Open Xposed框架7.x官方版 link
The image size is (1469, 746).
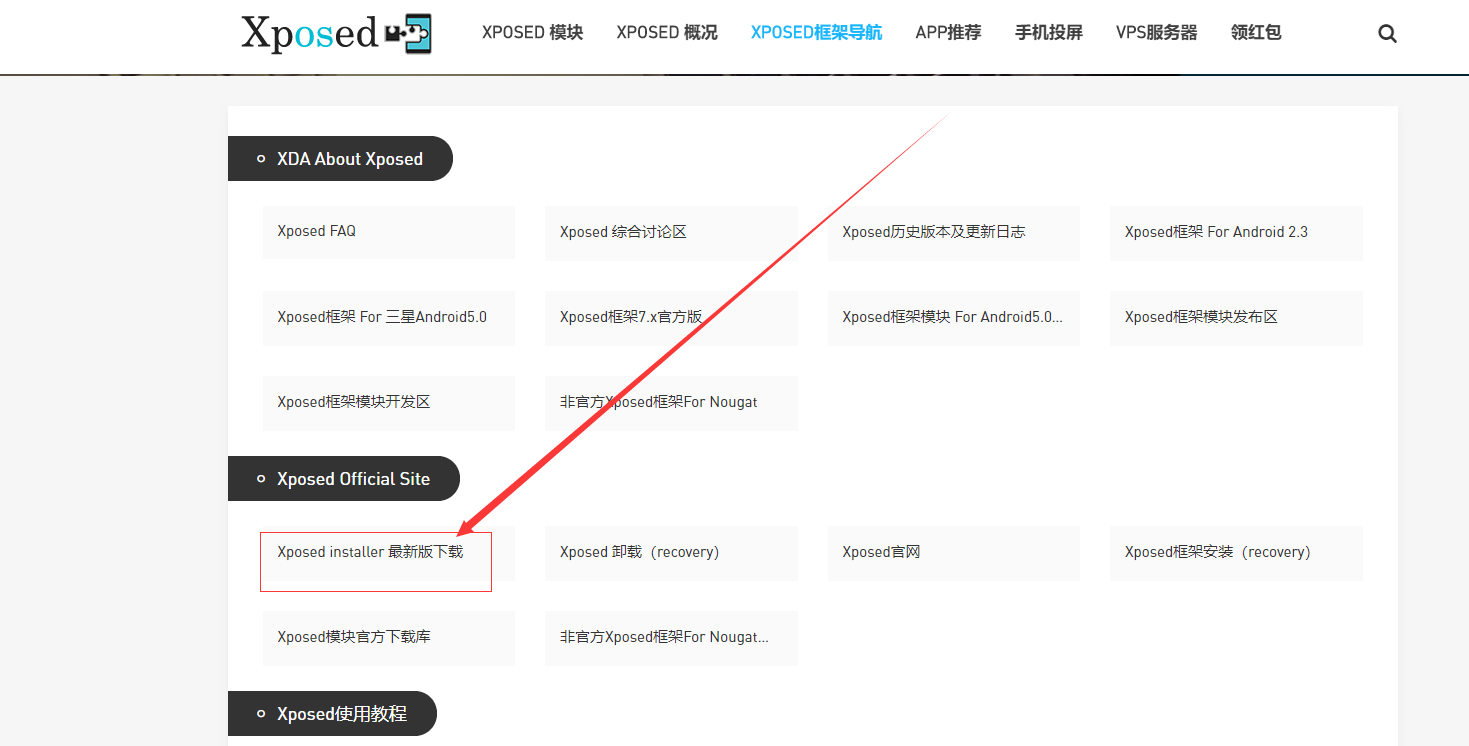pos(671,318)
